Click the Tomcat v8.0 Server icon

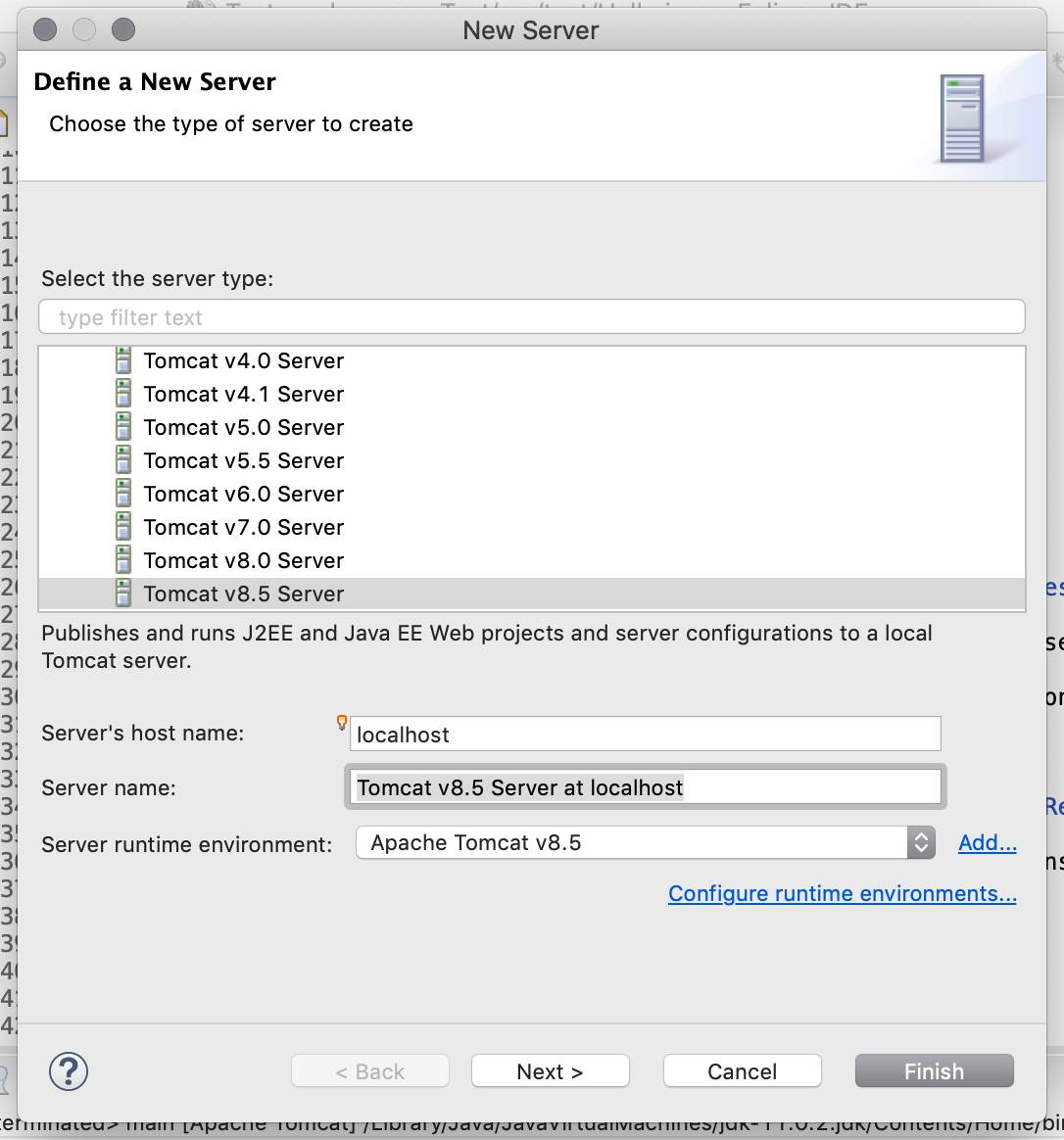tap(123, 560)
